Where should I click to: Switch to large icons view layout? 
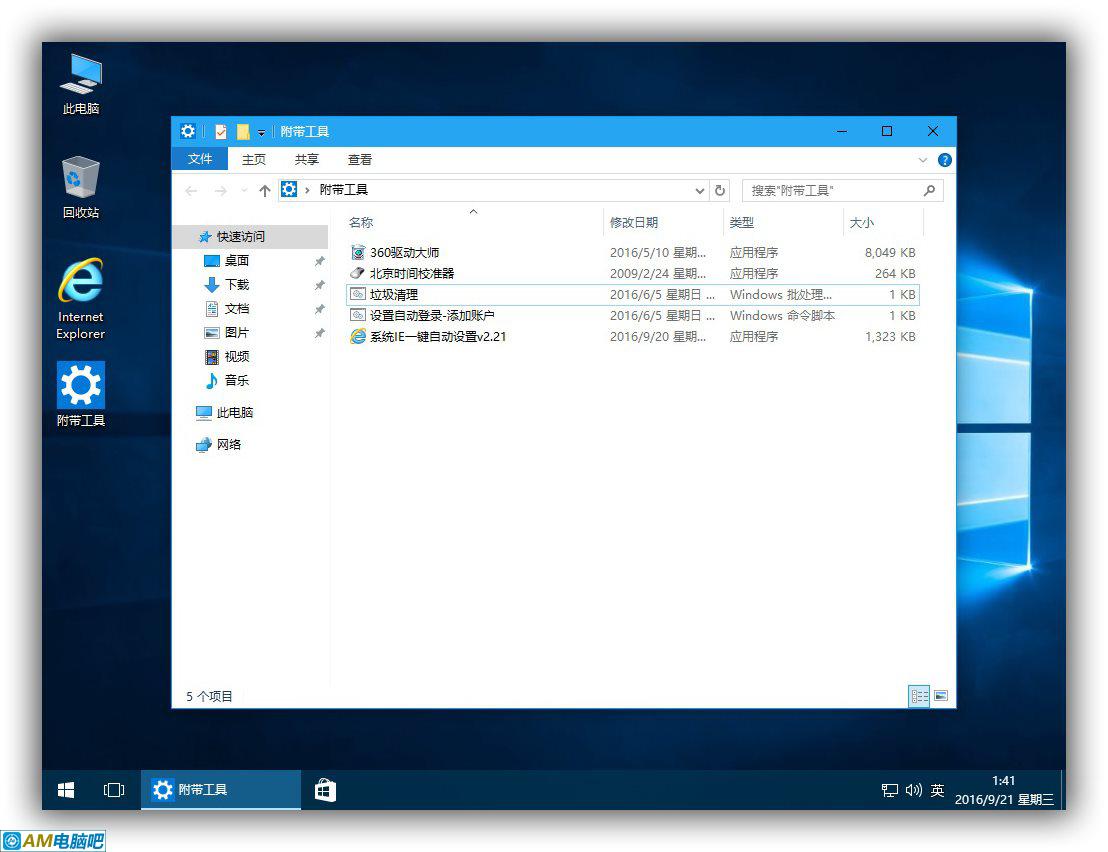(941, 696)
